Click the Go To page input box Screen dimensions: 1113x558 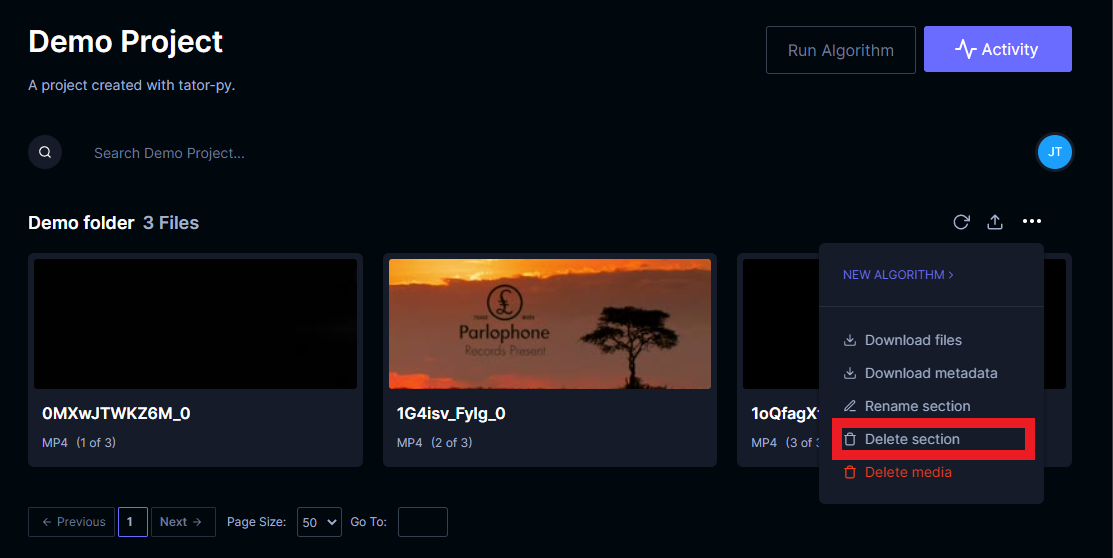[x=422, y=522]
